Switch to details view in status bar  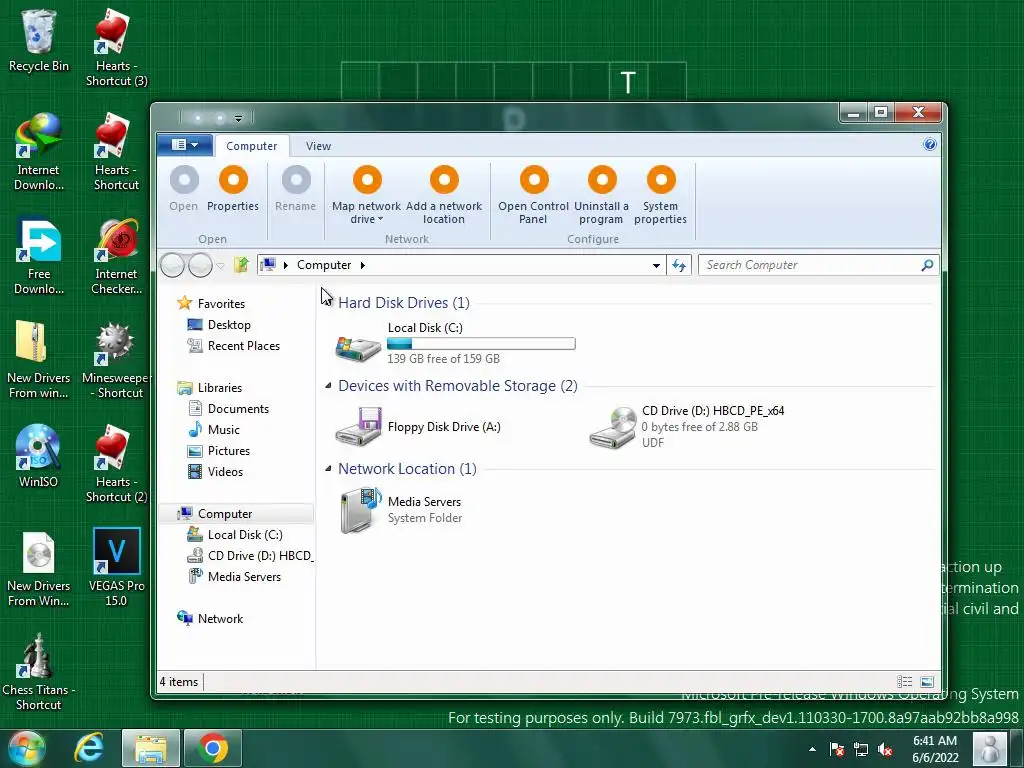[904, 682]
